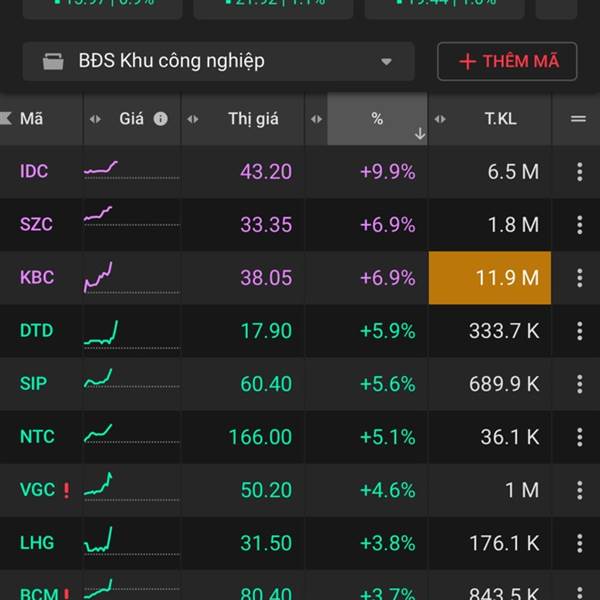Open three-dot menu for KBC row

[579, 278]
